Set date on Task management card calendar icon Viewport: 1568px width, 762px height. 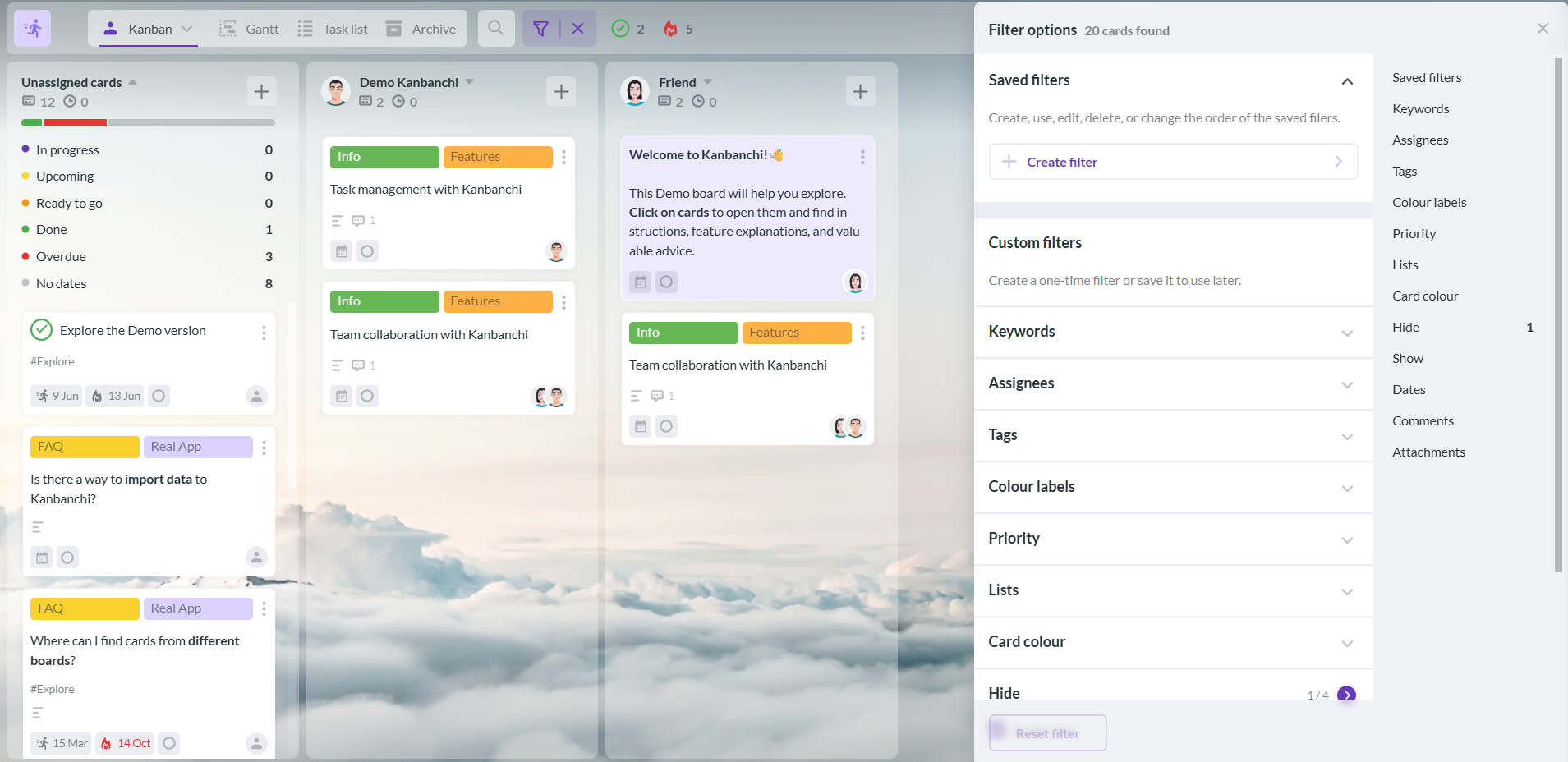(342, 251)
